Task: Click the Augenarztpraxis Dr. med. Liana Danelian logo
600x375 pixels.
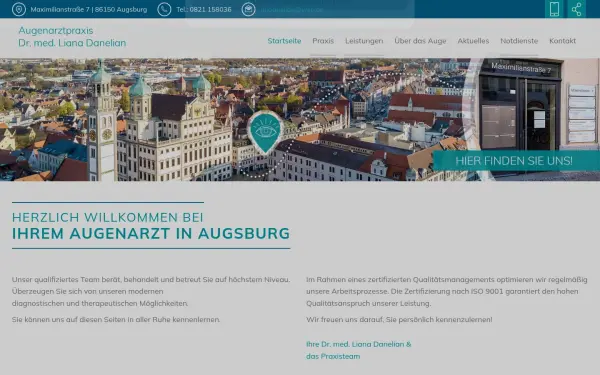Action: [72, 37]
